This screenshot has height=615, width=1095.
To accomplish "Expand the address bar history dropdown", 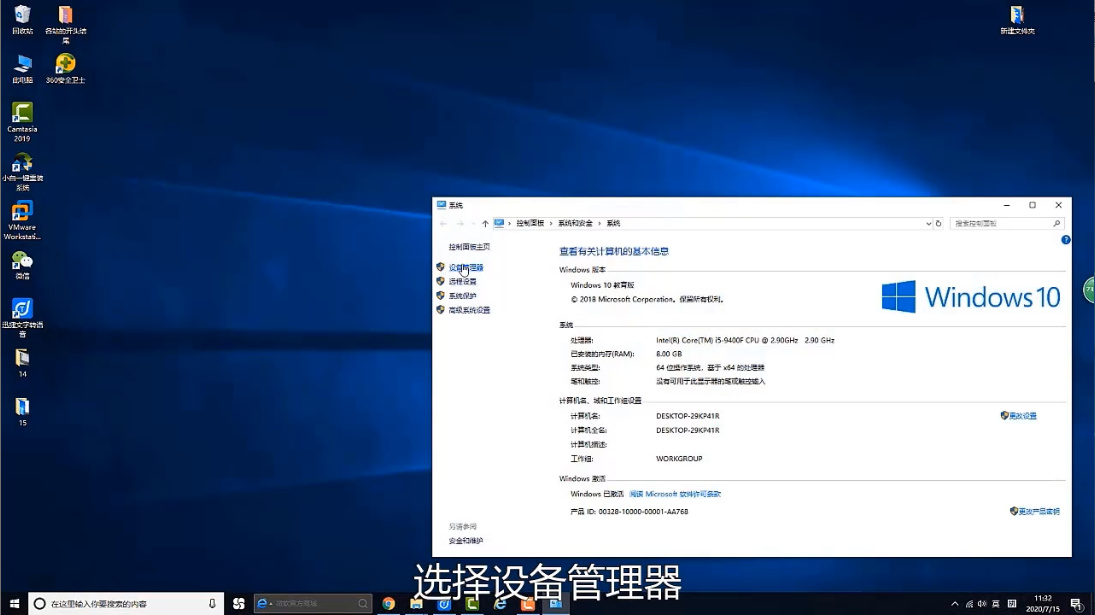I will [928, 224].
